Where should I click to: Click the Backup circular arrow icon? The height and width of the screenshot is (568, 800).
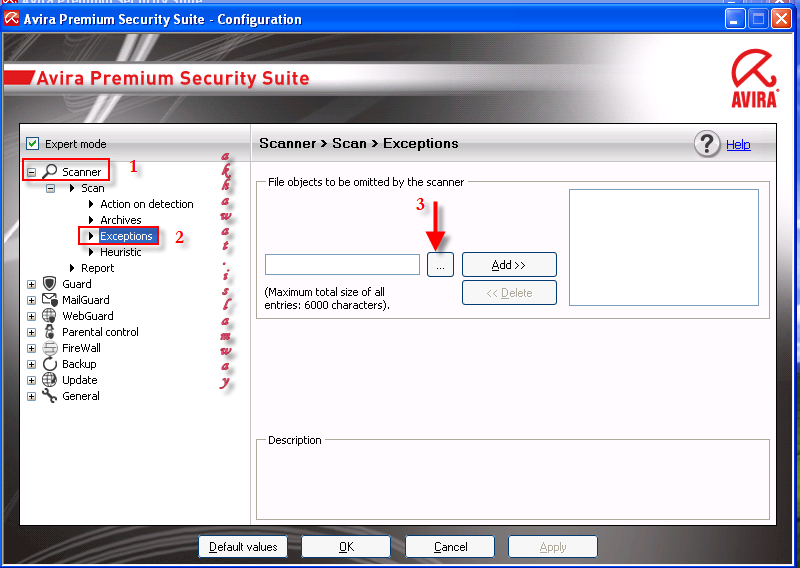point(49,364)
